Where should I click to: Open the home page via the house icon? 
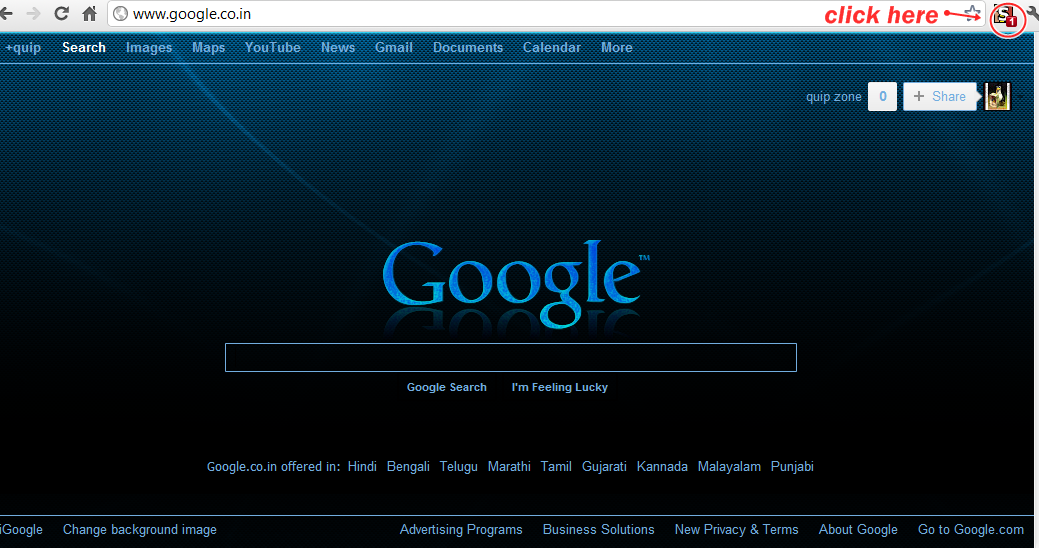[x=89, y=13]
